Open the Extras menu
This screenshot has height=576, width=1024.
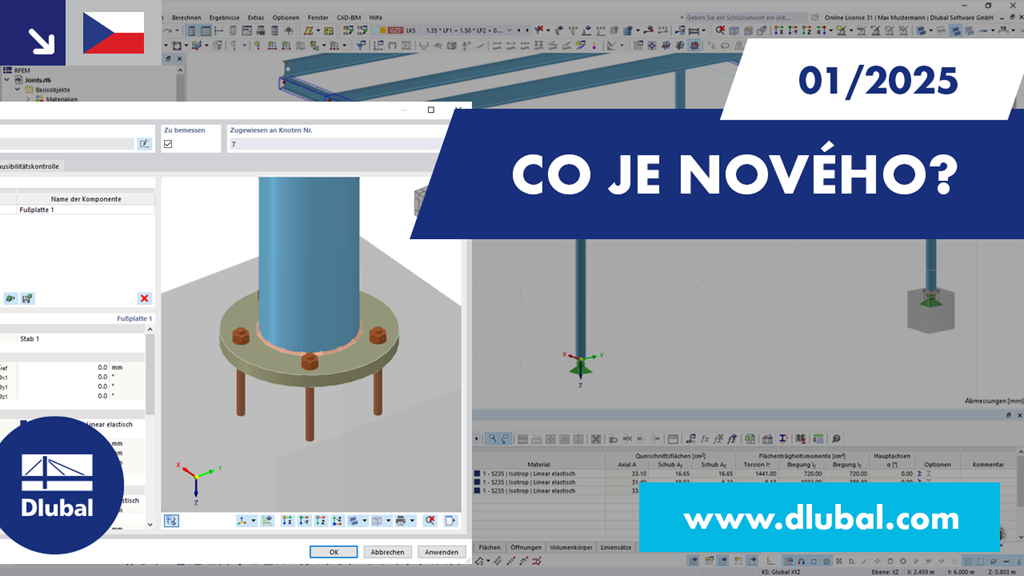(x=256, y=18)
